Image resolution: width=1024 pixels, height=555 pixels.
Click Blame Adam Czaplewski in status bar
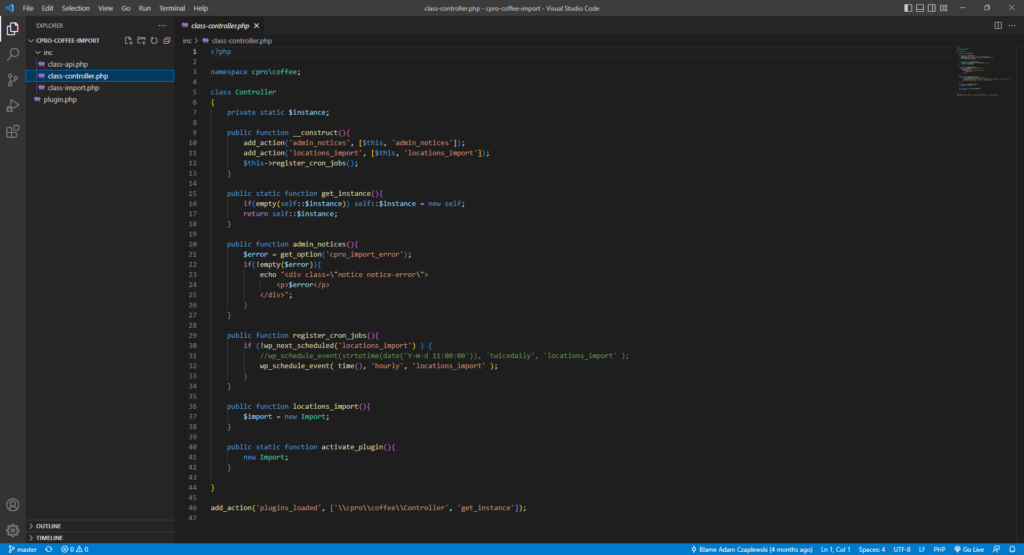point(752,549)
